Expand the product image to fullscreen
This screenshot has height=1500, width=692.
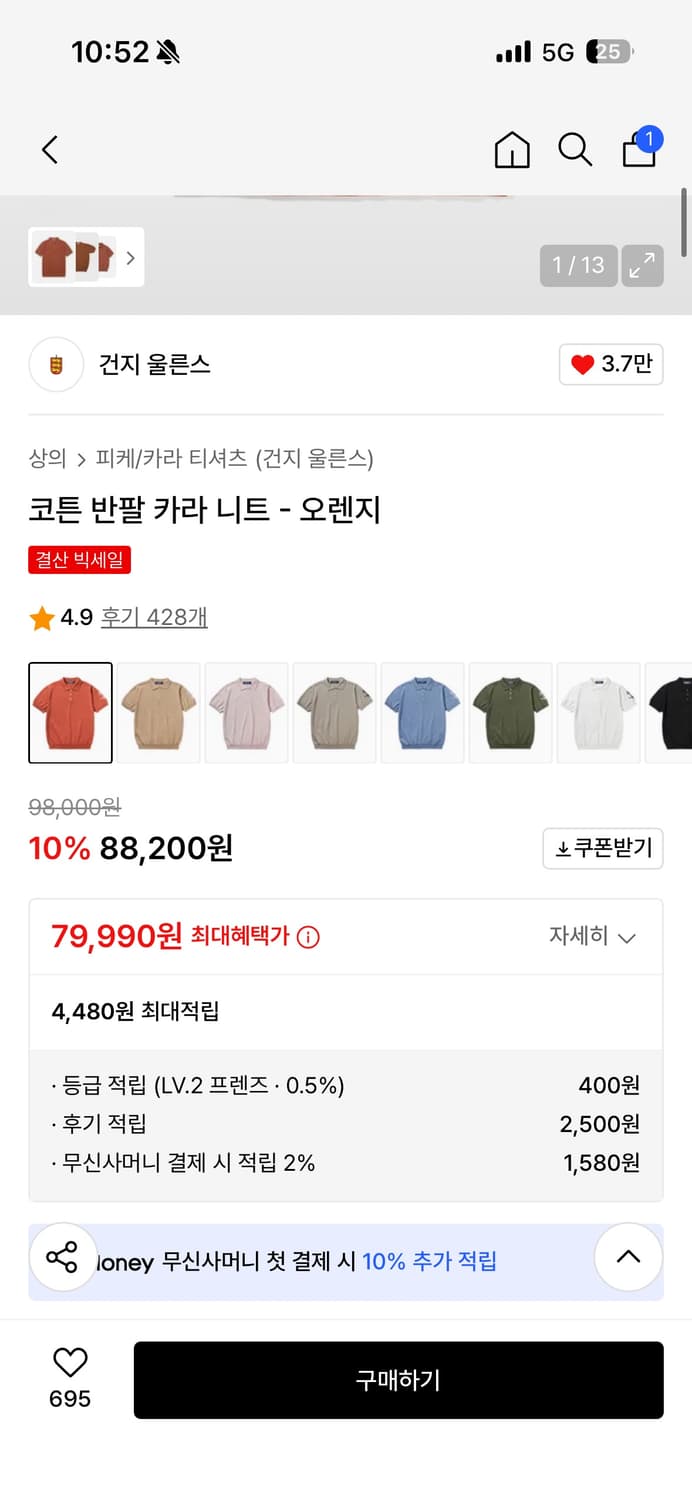[x=642, y=266]
